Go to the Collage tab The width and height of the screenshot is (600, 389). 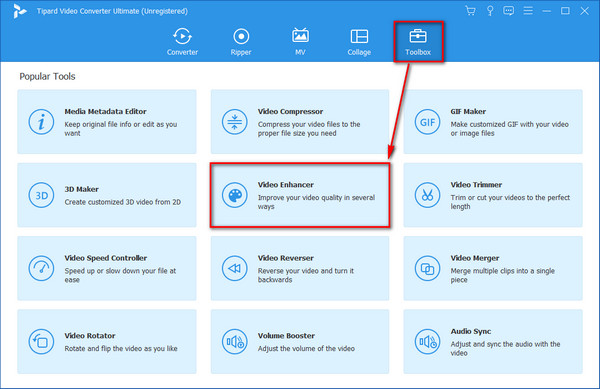(359, 41)
